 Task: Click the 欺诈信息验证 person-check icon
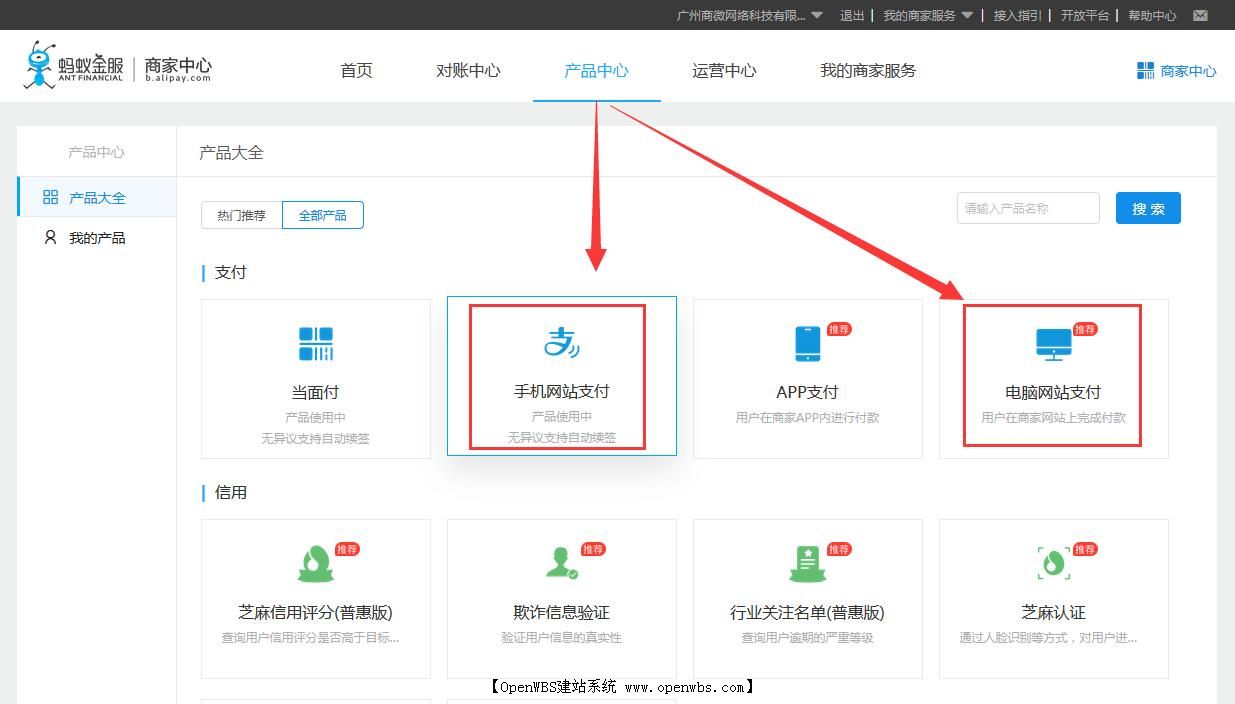[561, 563]
